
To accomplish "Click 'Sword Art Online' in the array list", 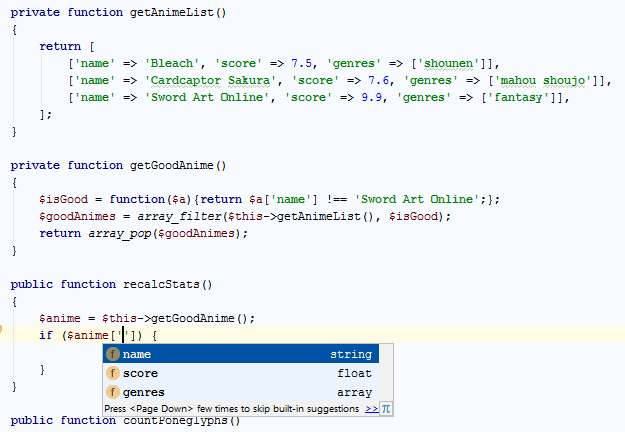I will tap(206, 97).
